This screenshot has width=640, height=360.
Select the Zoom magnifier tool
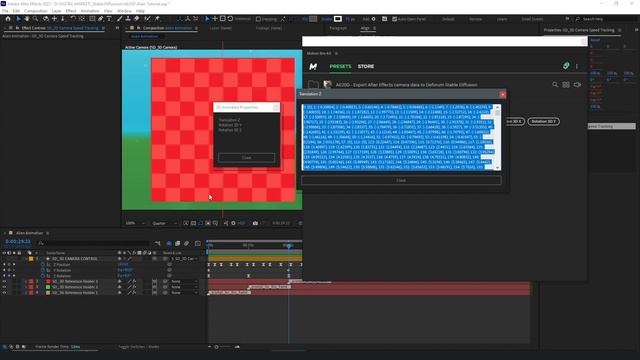pyautogui.click(x=36, y=19)
